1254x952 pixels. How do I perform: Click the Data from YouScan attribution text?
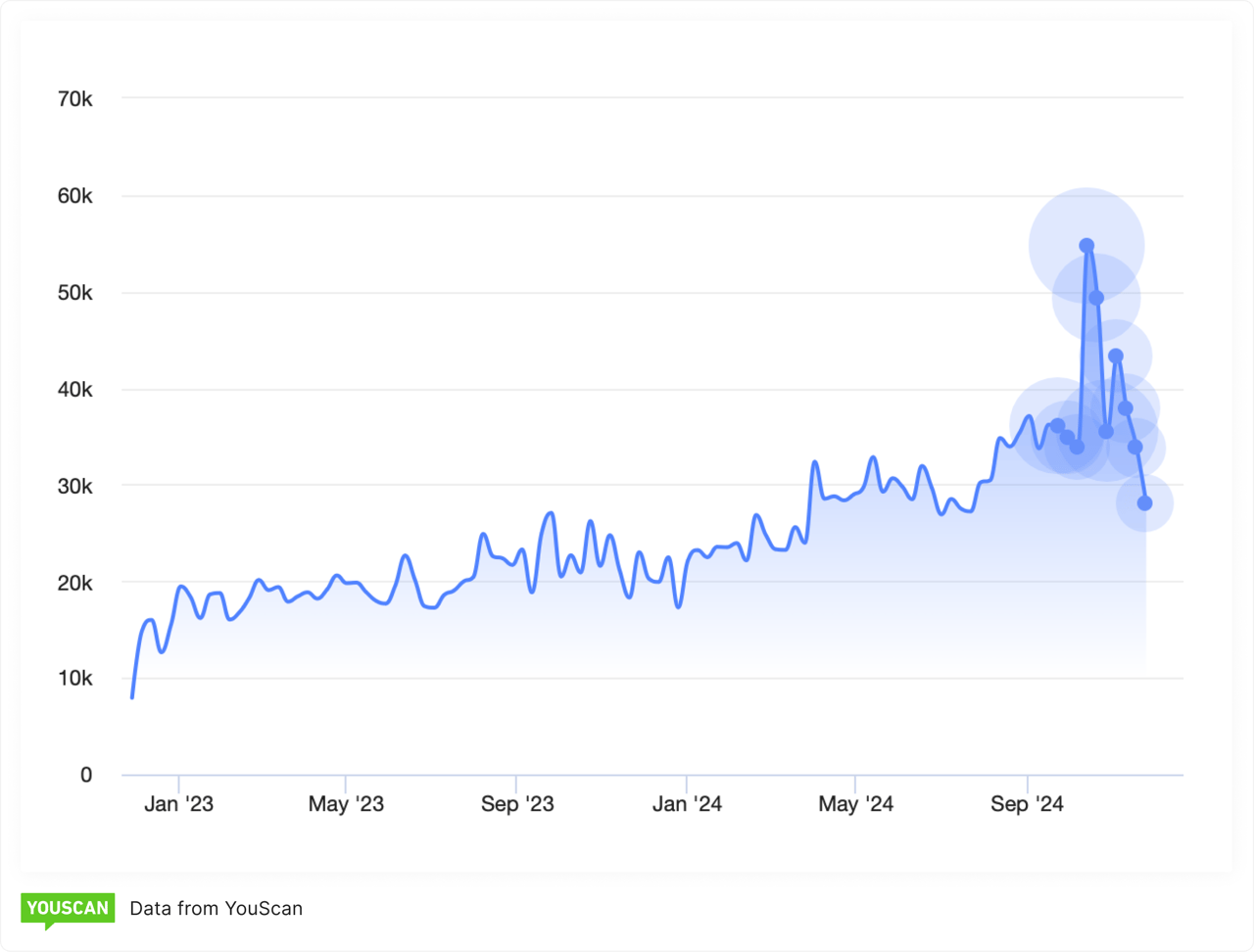tap(216, 908)
